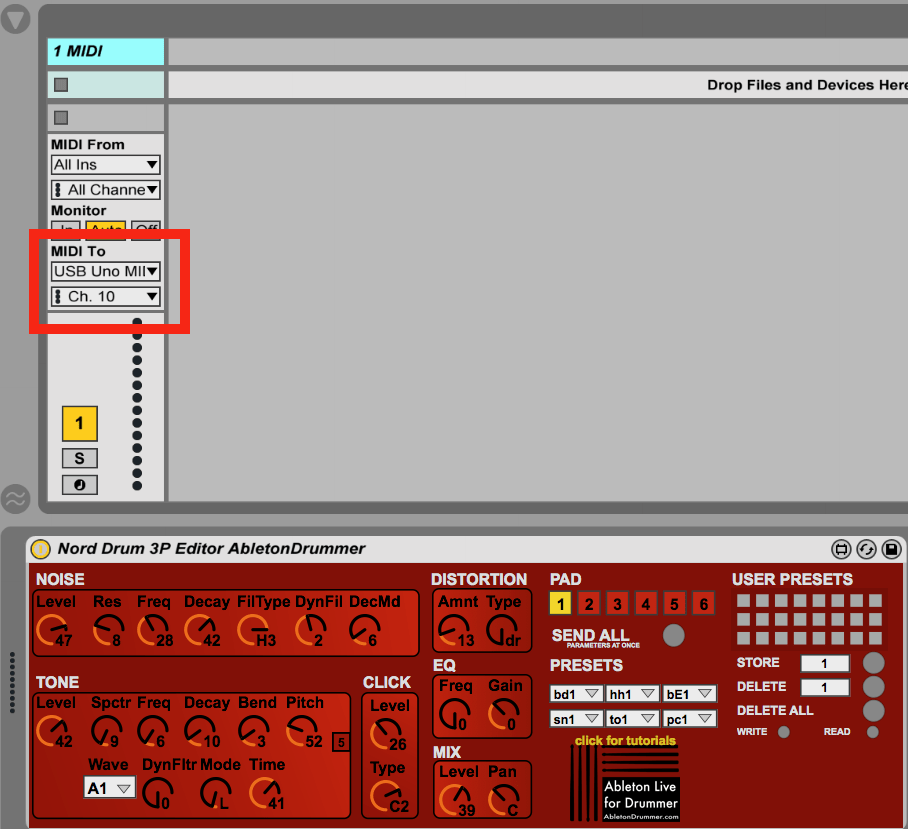The image size is (908, 829).
Task: Click the Mix Pan knob showing C
Action: [x=503, y=800]
